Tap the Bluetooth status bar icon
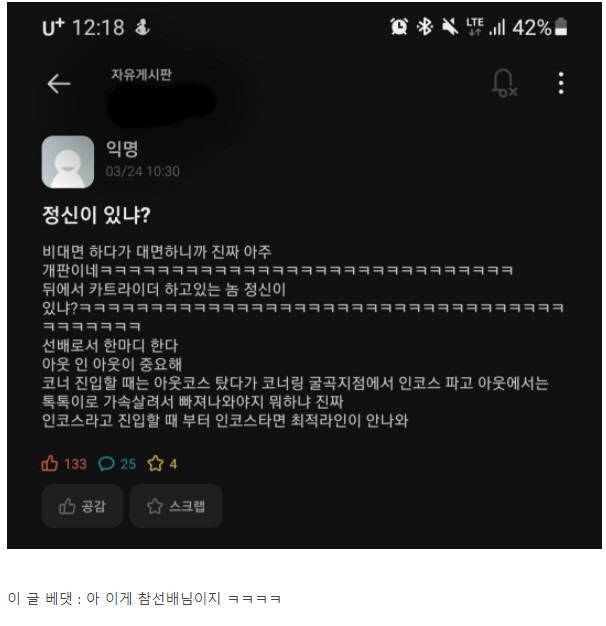The image size is (606, 626). [424, 27]
